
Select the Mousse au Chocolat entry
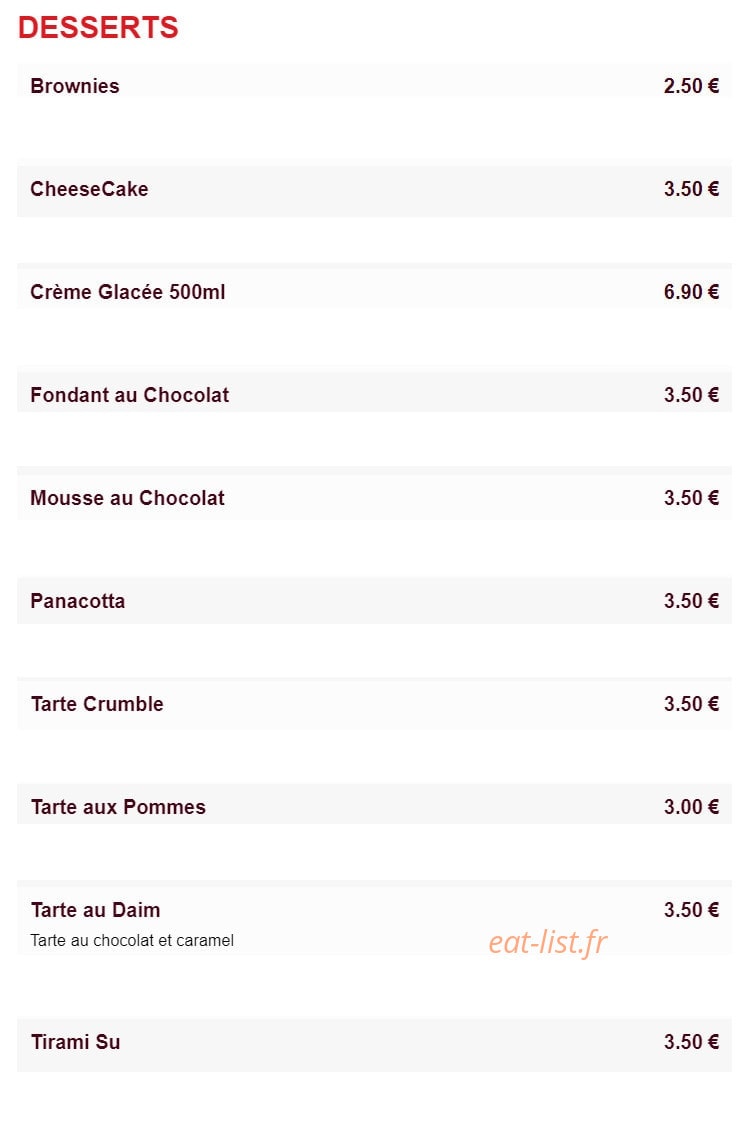[127, 497]
